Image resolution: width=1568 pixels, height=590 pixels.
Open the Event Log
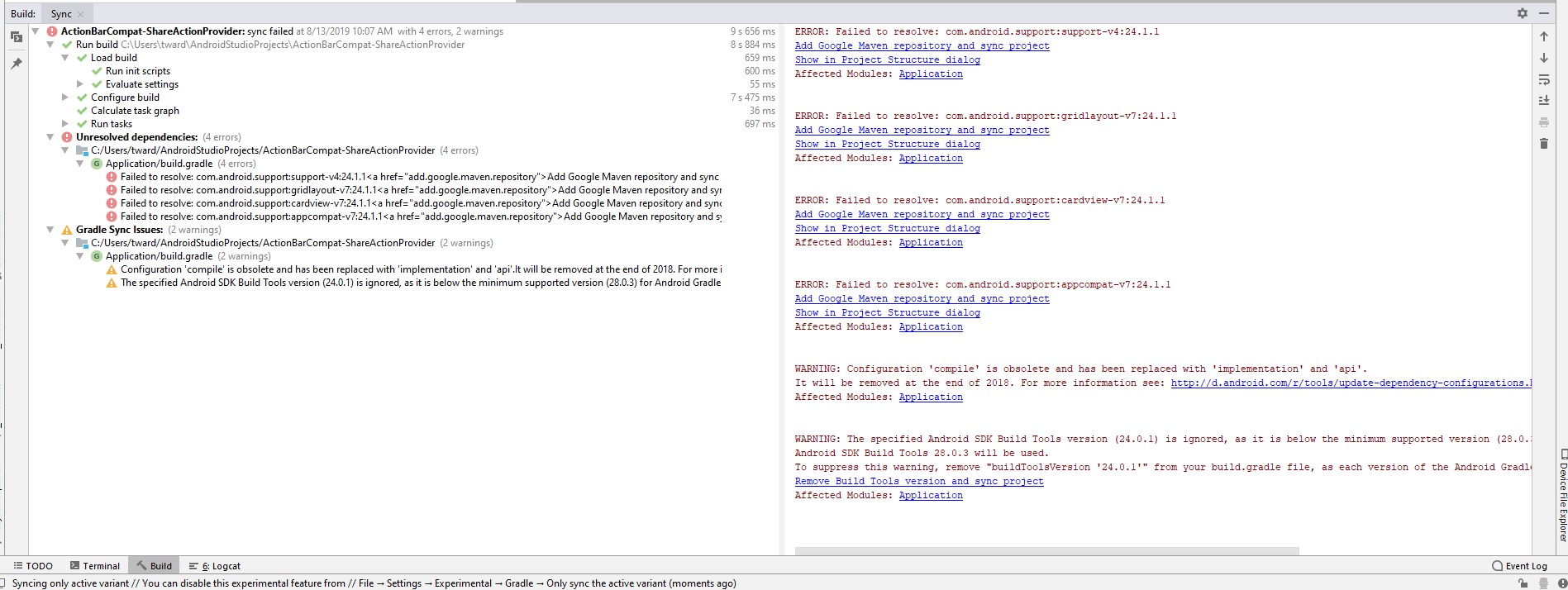1519,566
